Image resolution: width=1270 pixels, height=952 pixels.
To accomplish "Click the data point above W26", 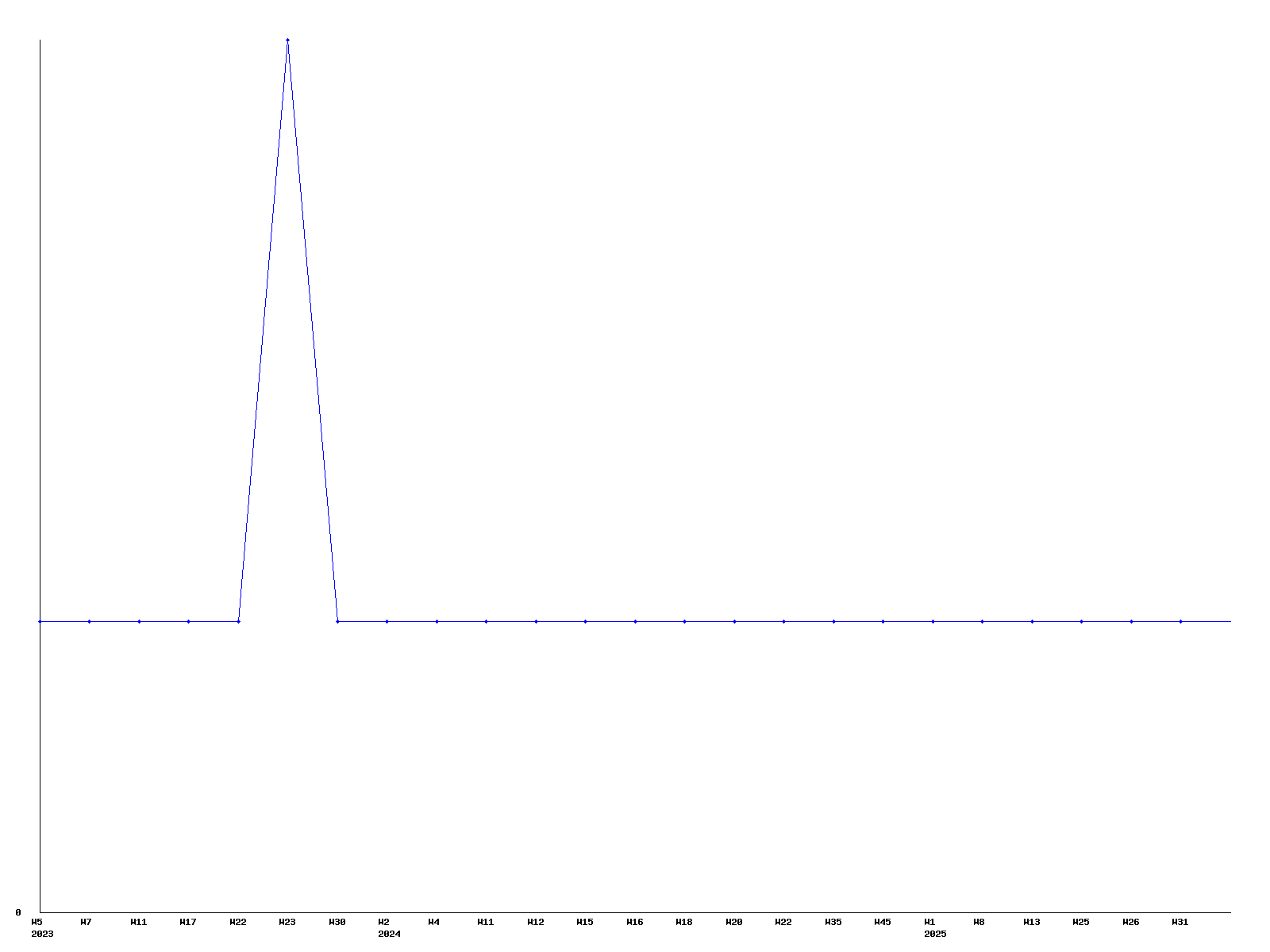I will pyautogui.click(x=1131, y=621).
